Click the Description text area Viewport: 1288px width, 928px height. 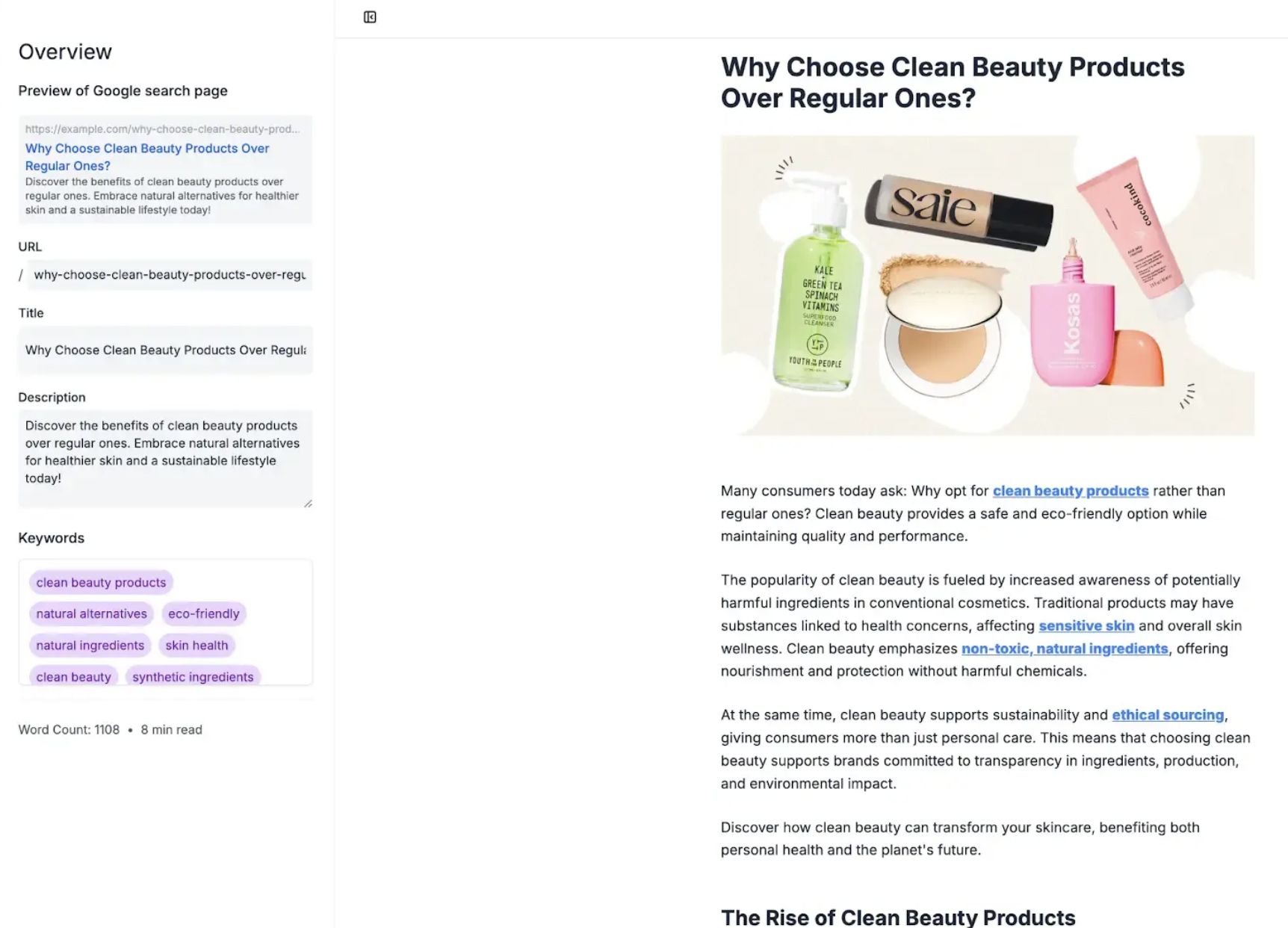pyautogui.click(x=165, y=453)
